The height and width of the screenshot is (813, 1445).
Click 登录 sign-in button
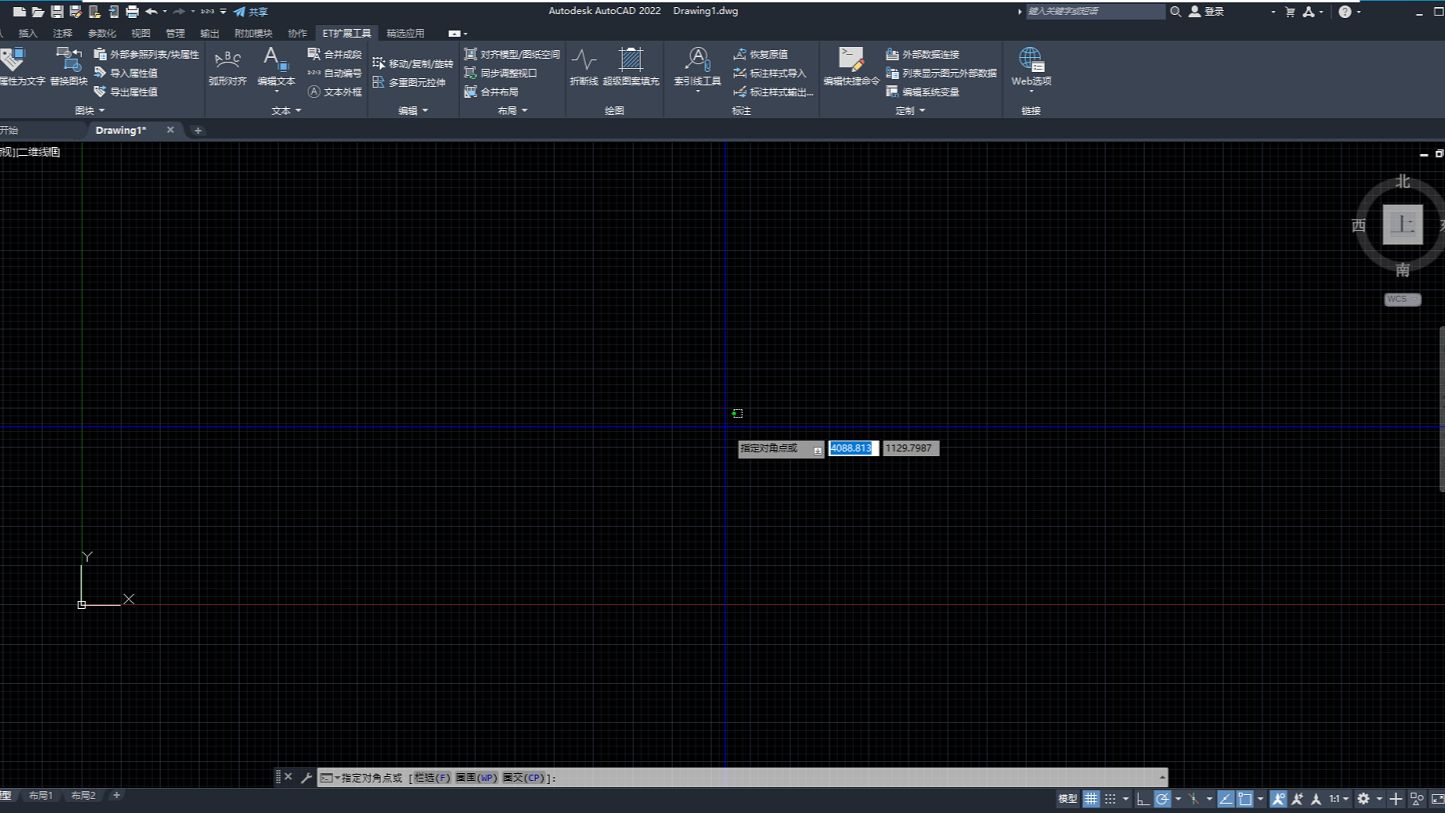click(1206, 12)
